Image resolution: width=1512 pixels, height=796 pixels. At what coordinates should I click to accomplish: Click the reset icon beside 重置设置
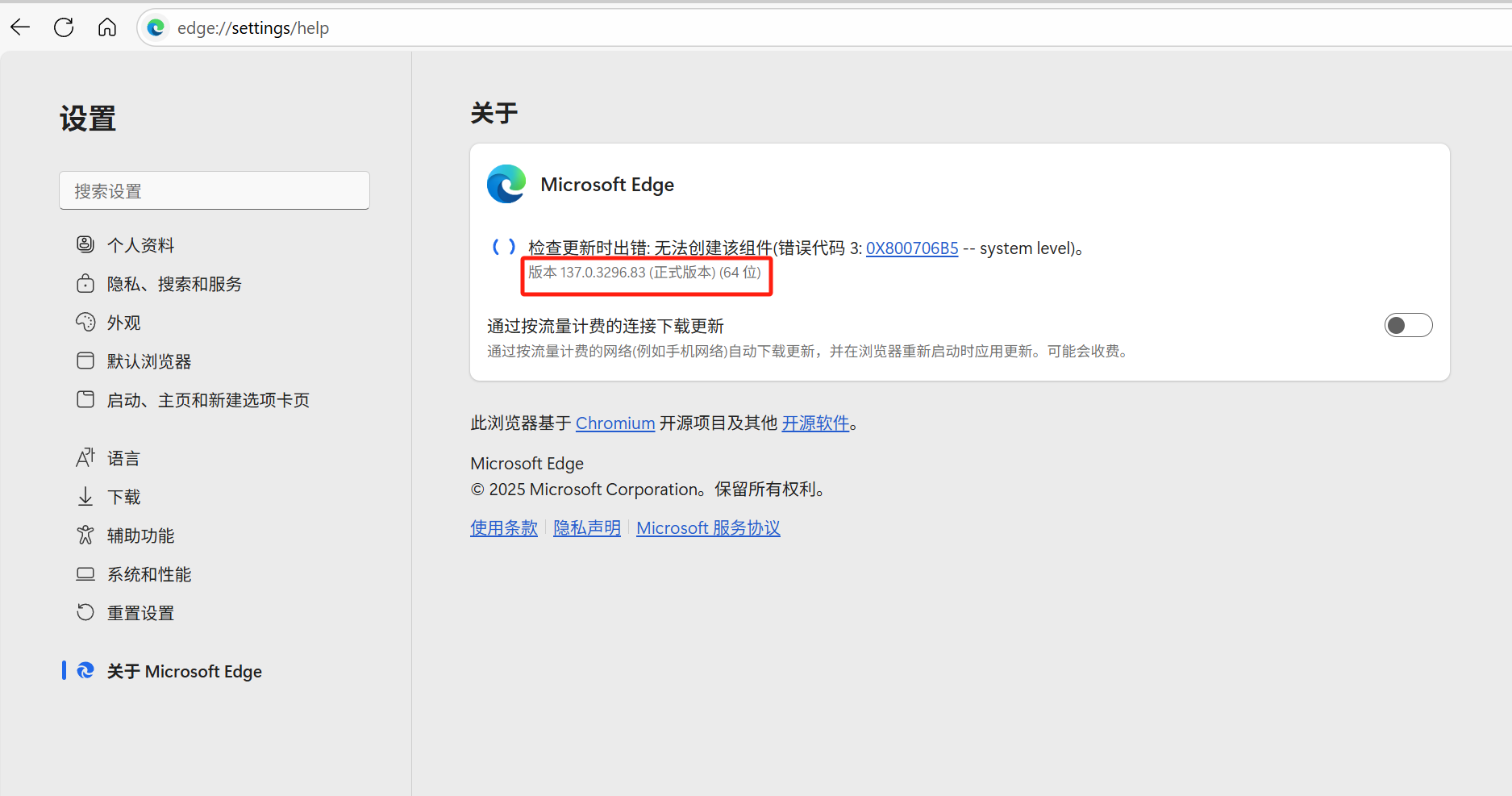[85, 612]
